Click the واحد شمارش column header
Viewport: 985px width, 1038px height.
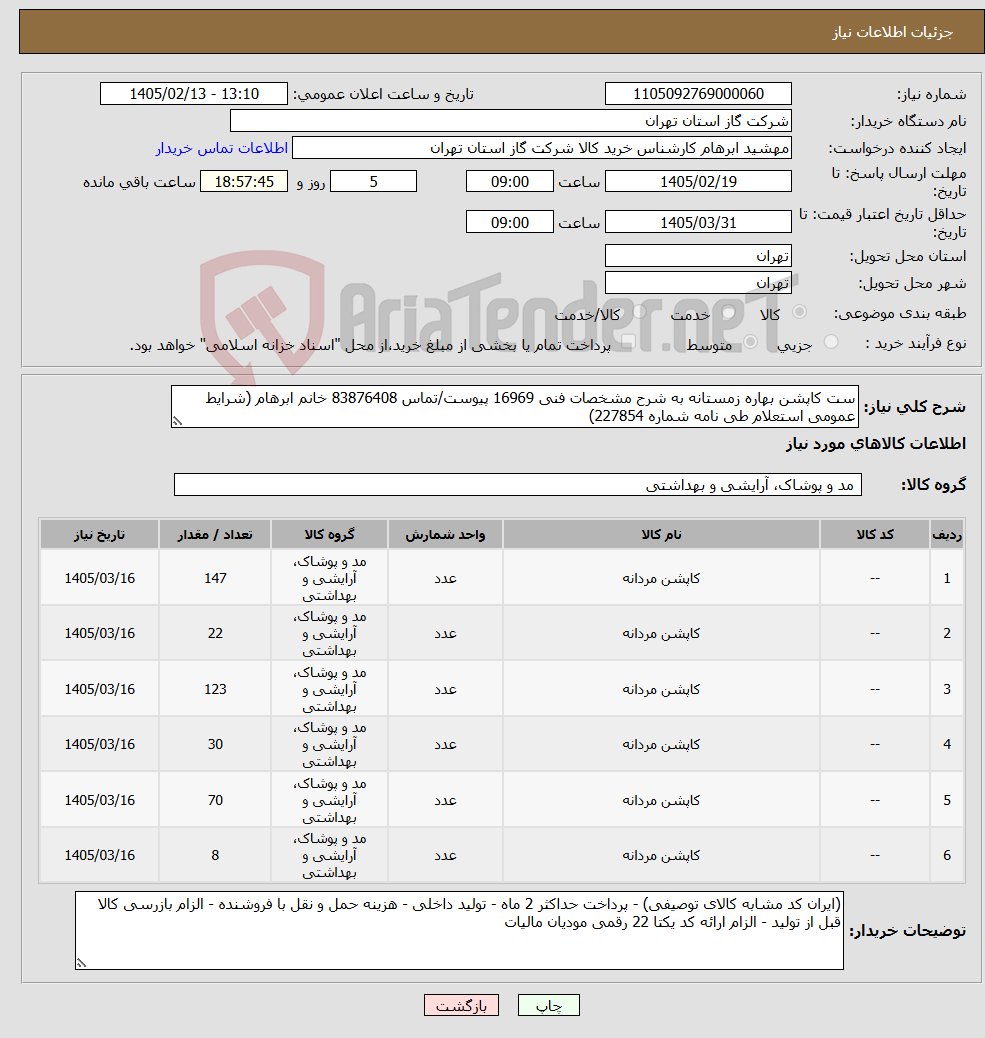click(446, 534)
